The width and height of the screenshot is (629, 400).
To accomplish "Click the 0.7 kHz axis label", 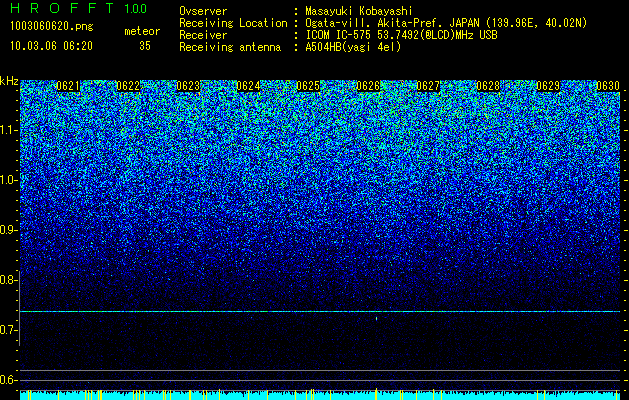I will coord(8,330).
